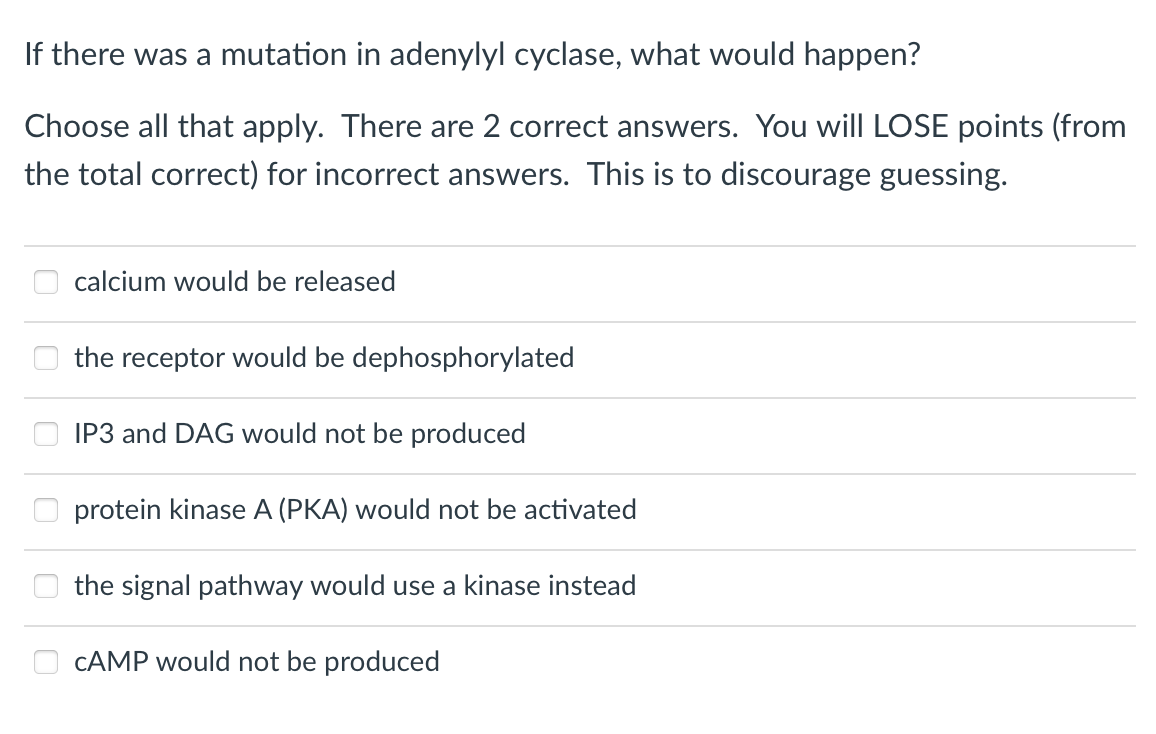1156x734 pixels.
Task: Click the 'signal pathway would use a kinase' text
Action: 355,586
